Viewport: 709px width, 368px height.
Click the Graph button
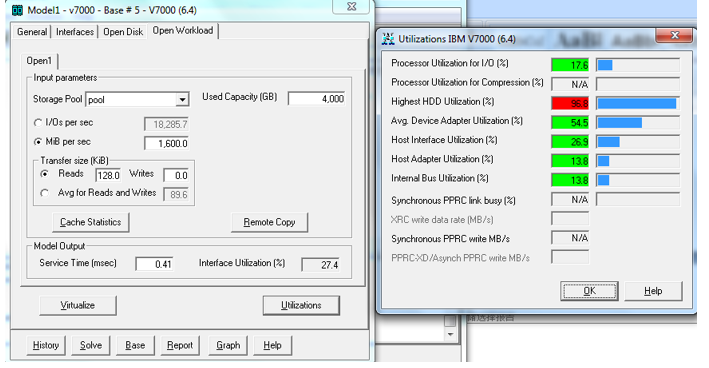point(228,345)
